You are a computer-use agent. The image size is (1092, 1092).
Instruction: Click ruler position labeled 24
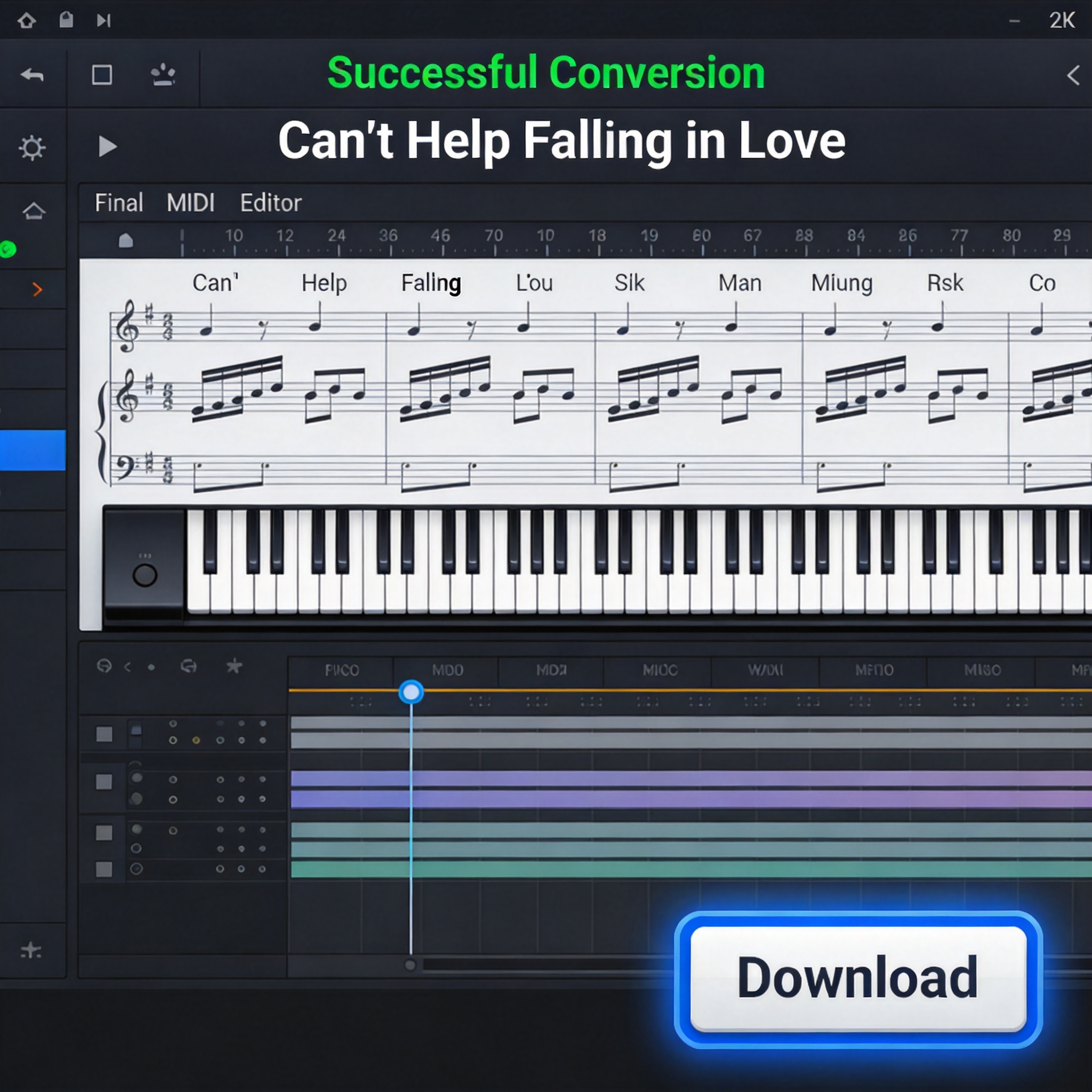coord(337,235)
